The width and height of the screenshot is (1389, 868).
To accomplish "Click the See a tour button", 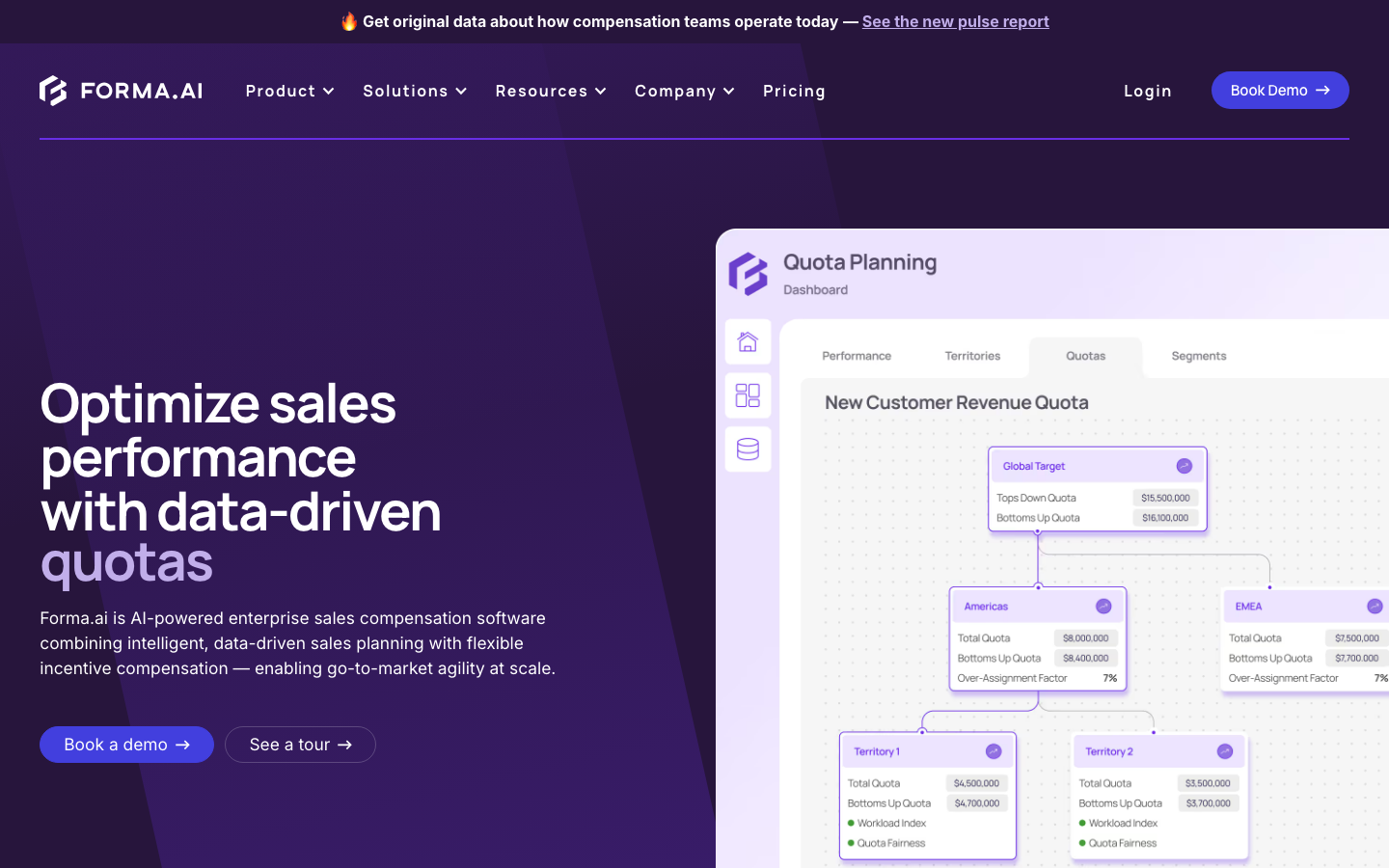I will [x=300, y=745].
